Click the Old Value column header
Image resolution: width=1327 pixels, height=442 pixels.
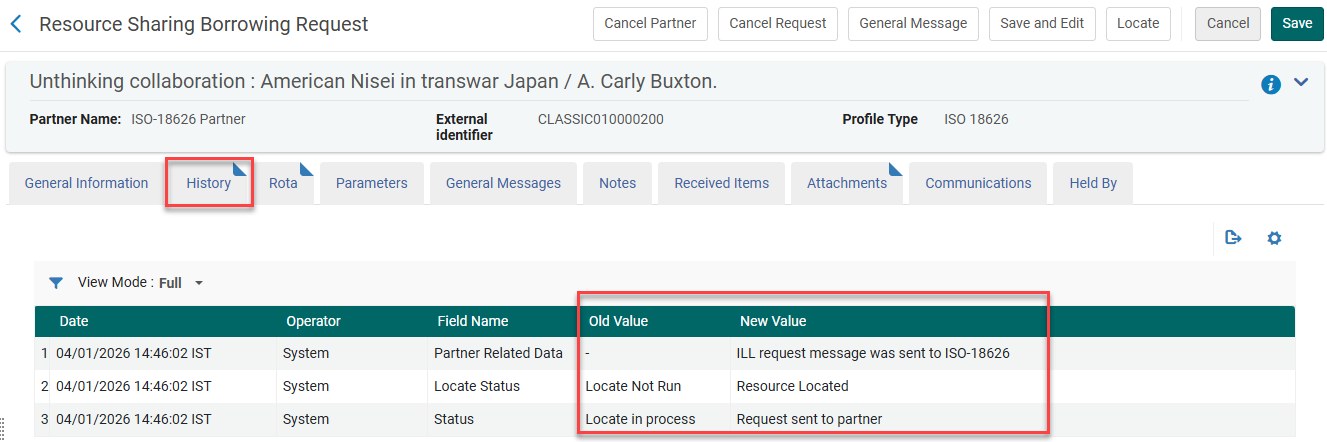619,321
